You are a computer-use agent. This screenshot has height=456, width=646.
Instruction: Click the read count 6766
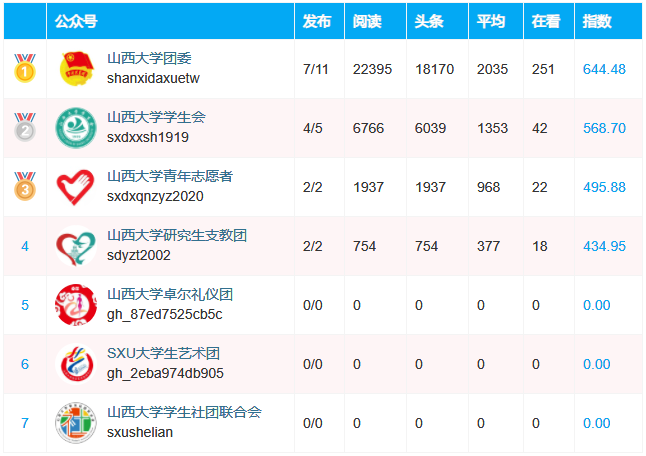368,128
